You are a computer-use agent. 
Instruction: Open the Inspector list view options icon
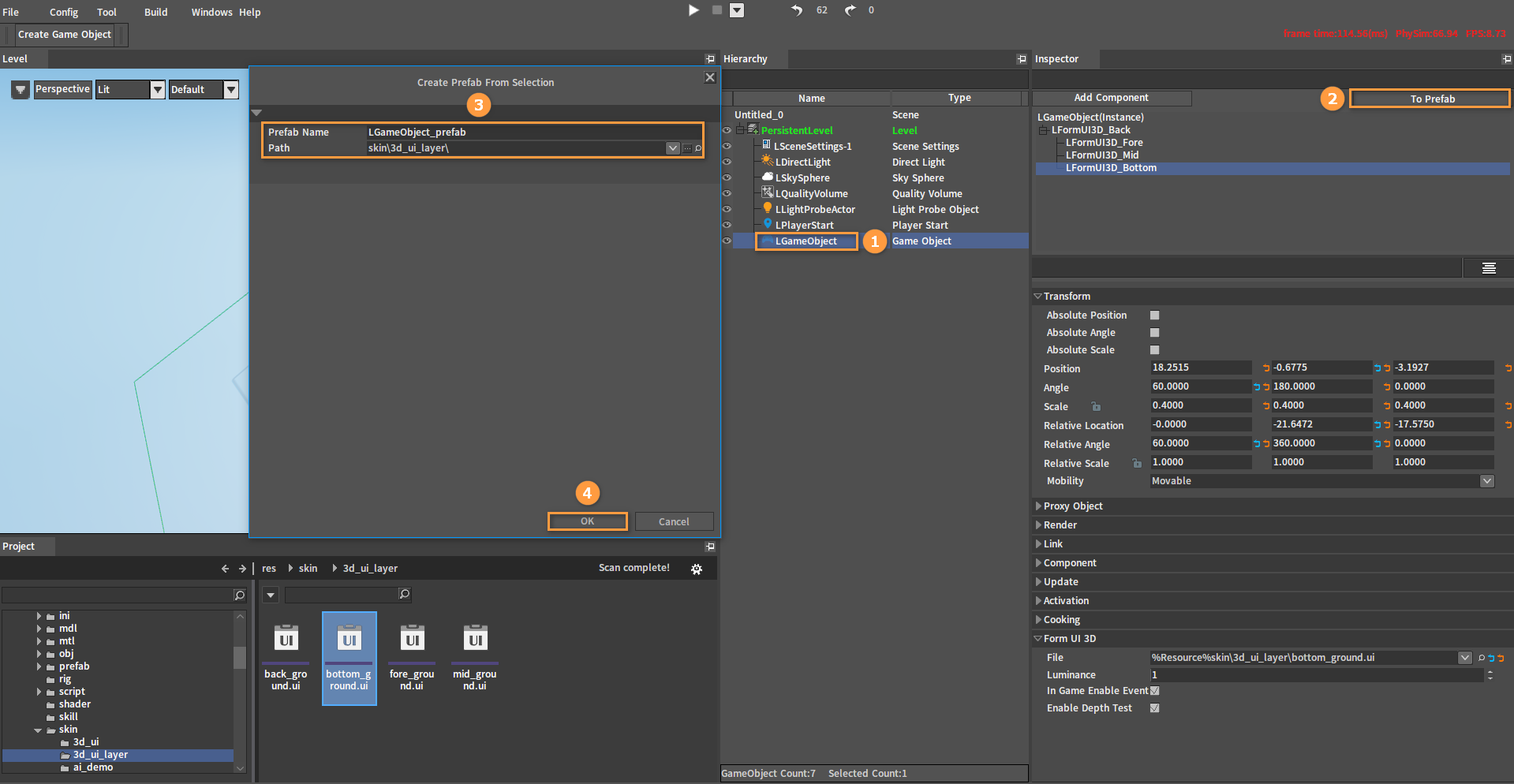pos(1489,268)
